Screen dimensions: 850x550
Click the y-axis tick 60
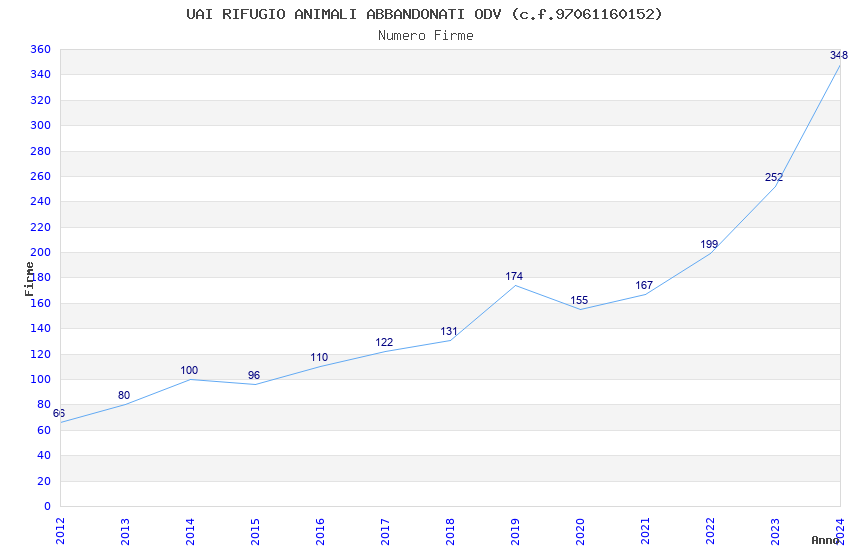[x=43, y=430]
